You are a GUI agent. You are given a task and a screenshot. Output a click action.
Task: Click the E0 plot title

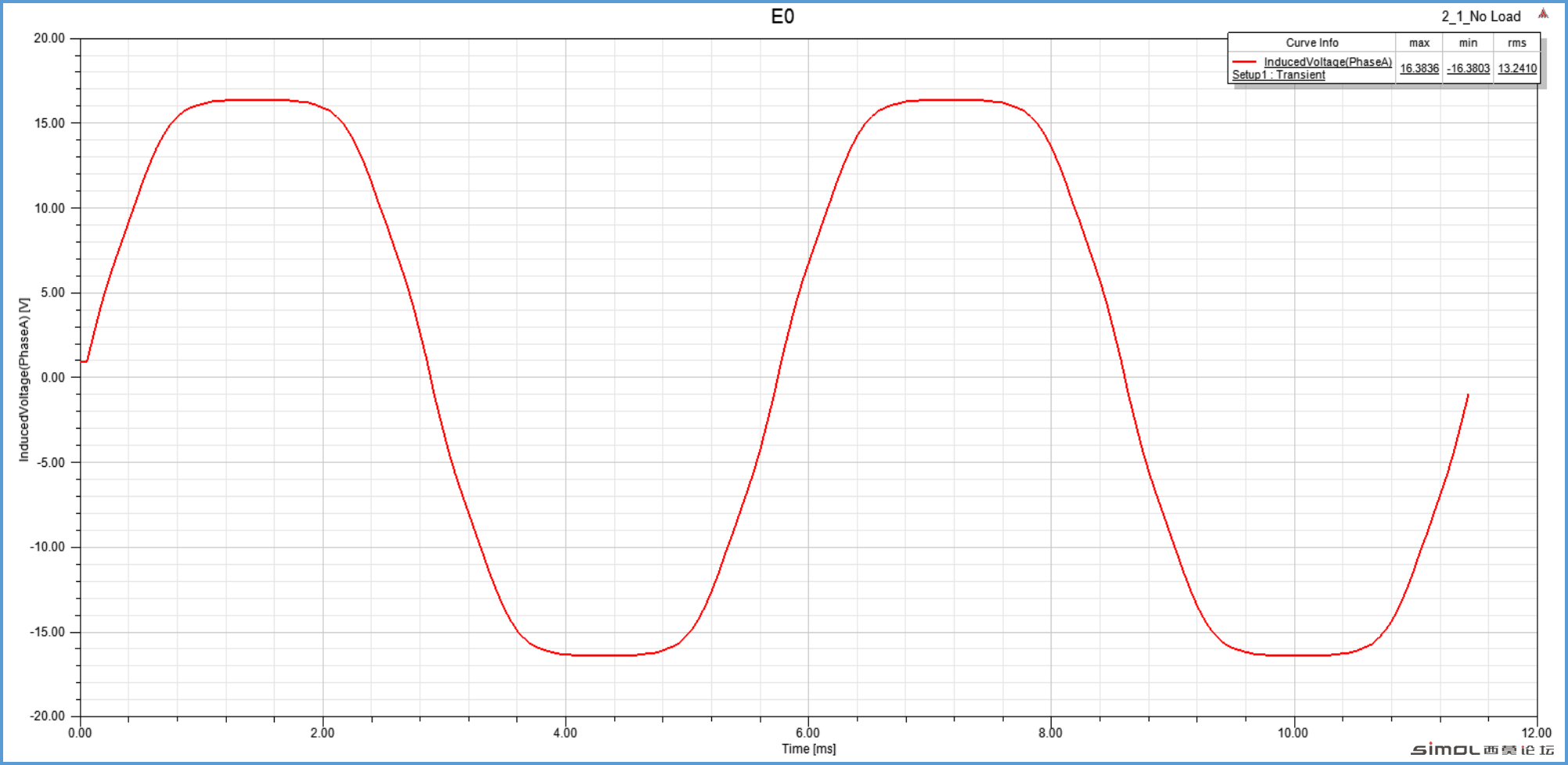782,16
